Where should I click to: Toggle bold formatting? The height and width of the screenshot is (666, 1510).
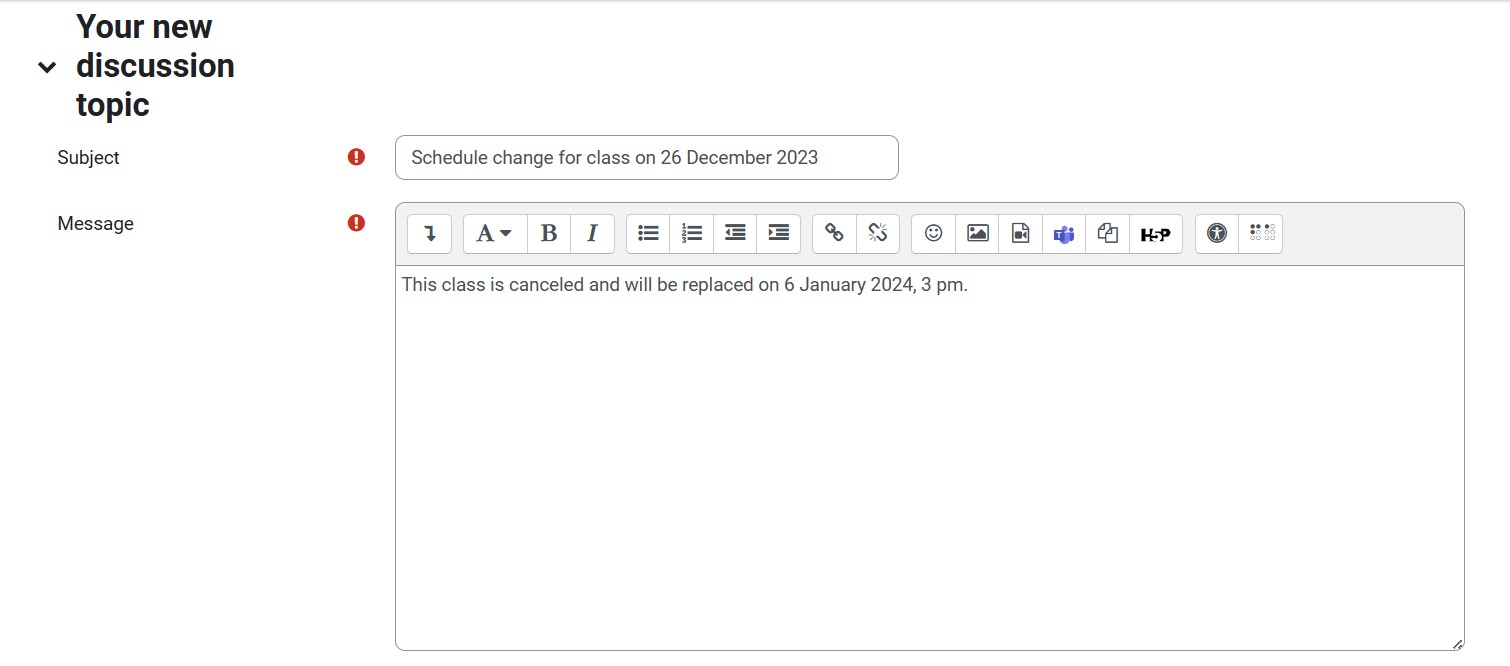pos(548,234)
